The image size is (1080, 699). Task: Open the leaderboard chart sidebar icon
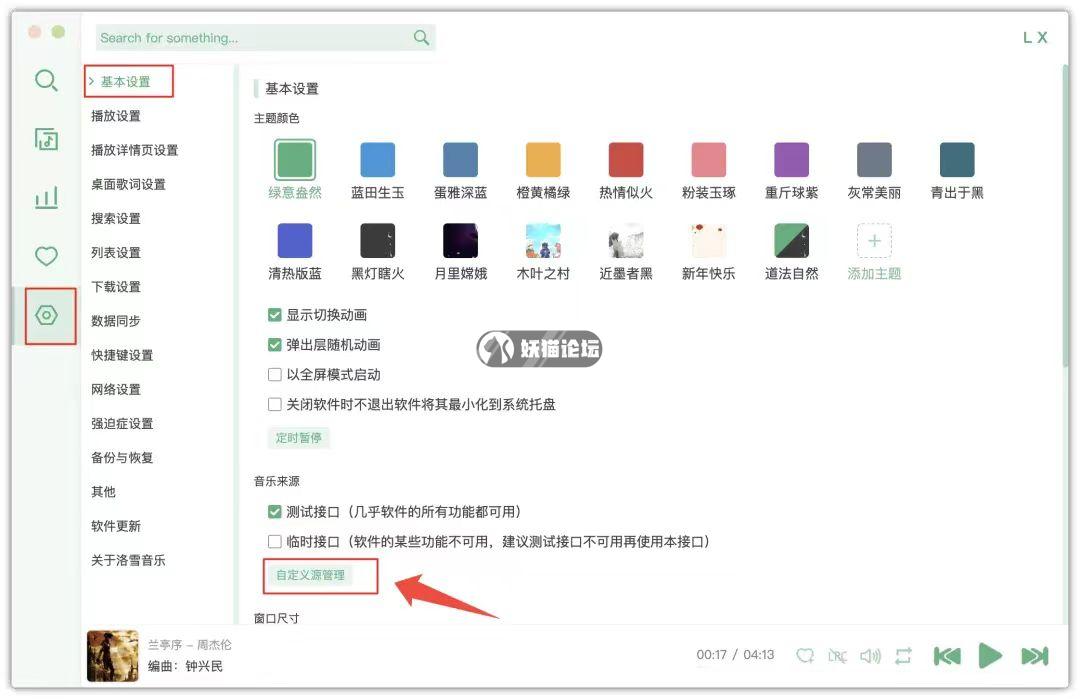point(46,198)
